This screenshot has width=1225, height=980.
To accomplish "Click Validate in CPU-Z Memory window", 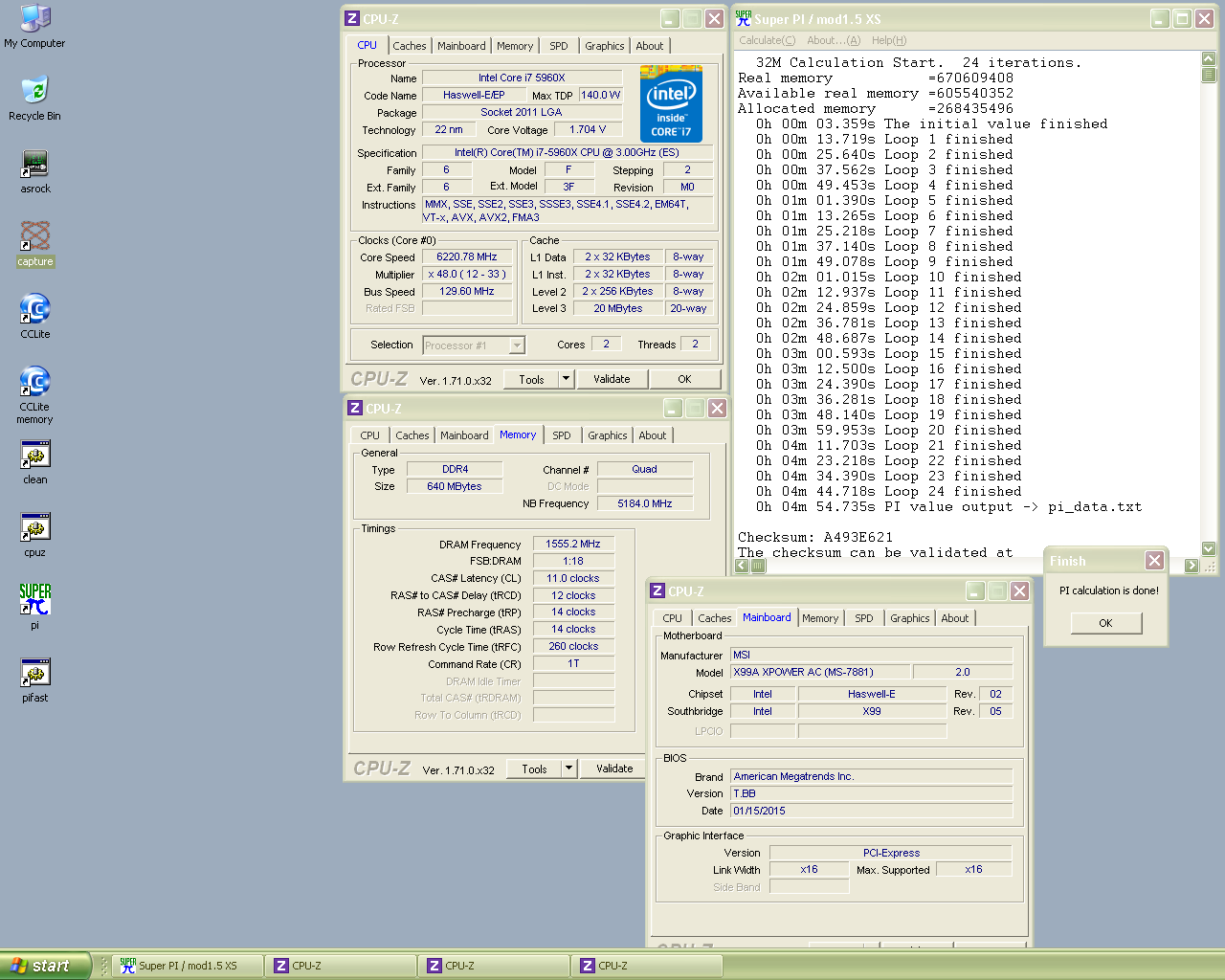I will point(614,768).
